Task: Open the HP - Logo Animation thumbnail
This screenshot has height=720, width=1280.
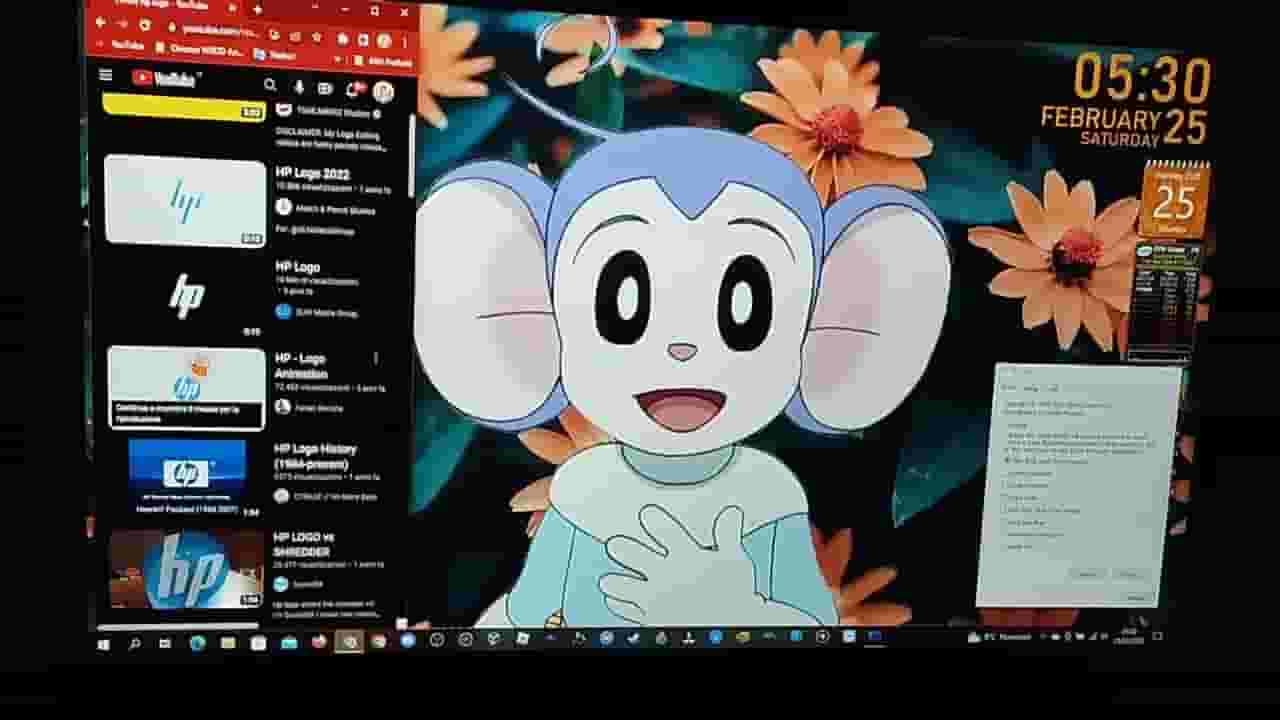Action: coord(186,388)
